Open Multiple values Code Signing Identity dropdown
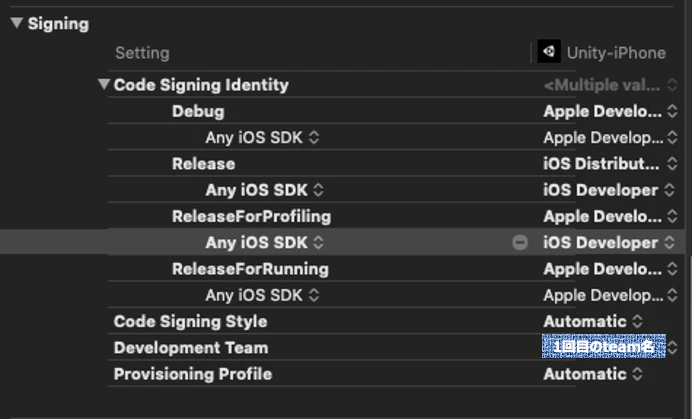692x419 pixels. click(x=610, y=85)
